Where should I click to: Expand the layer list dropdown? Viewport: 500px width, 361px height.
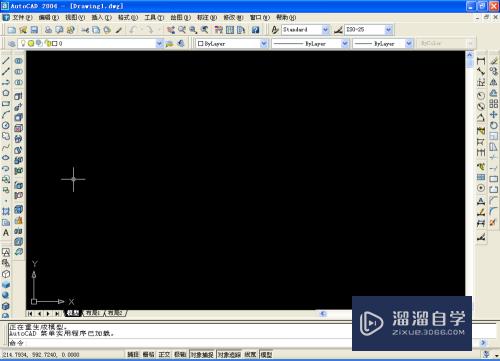point(159,44)
